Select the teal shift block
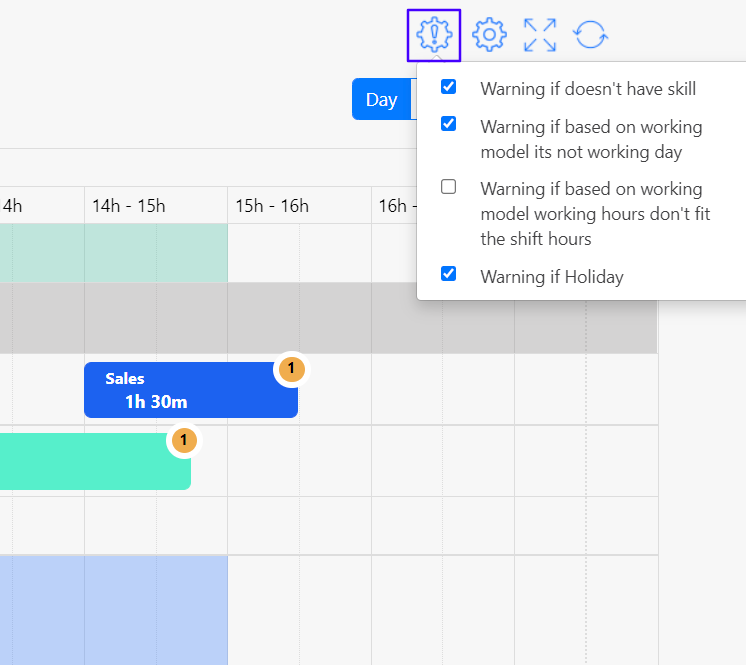The width and height of the screenshot is (746, 665). click(90, 462)
